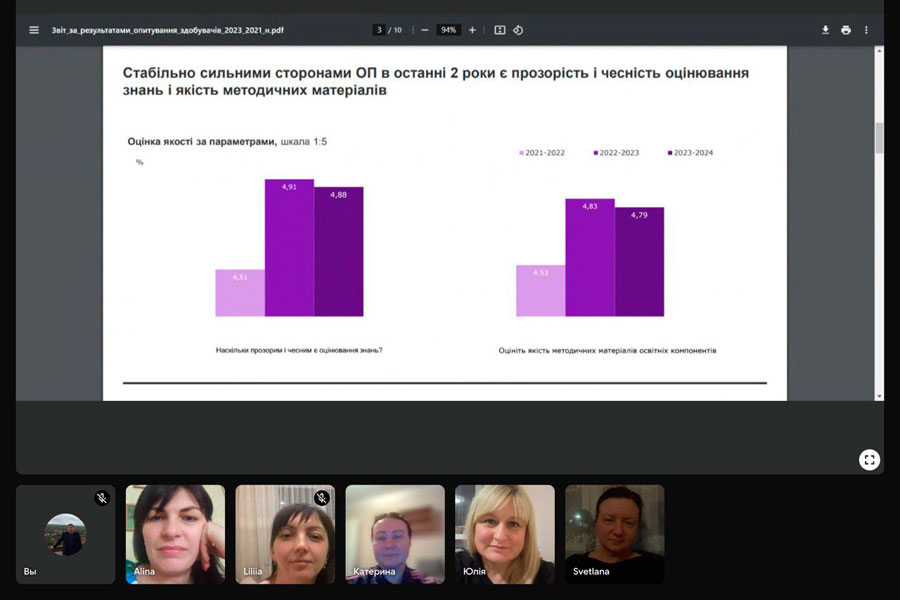The height and width of the screenshot is (600, 900).
Task: Select Svetlana's video tile
Action: 615,534
